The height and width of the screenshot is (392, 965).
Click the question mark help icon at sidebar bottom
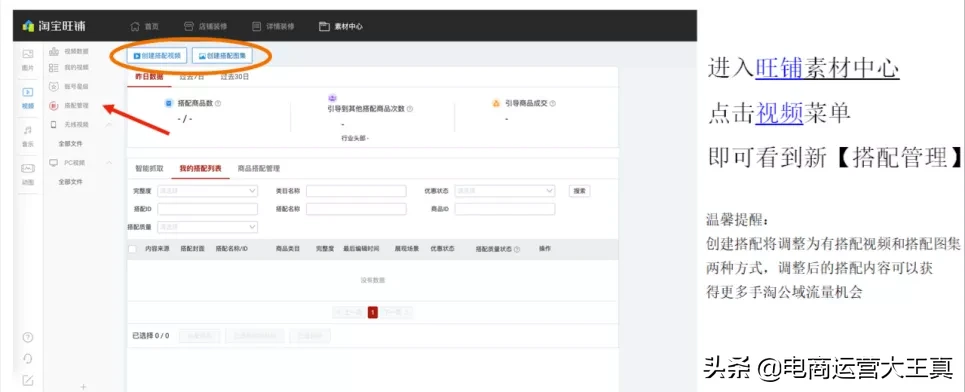click(x=28, y=337)
